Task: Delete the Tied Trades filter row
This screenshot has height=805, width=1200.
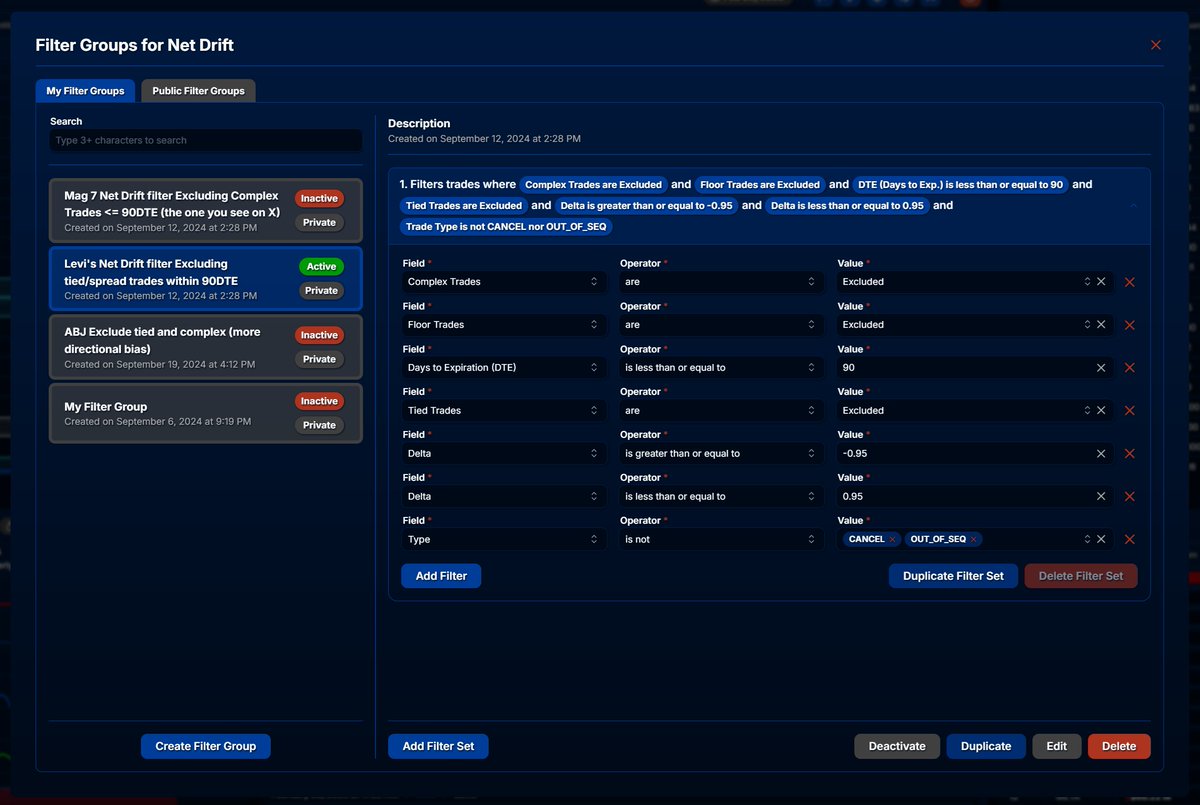Action: pos(1130,411)
